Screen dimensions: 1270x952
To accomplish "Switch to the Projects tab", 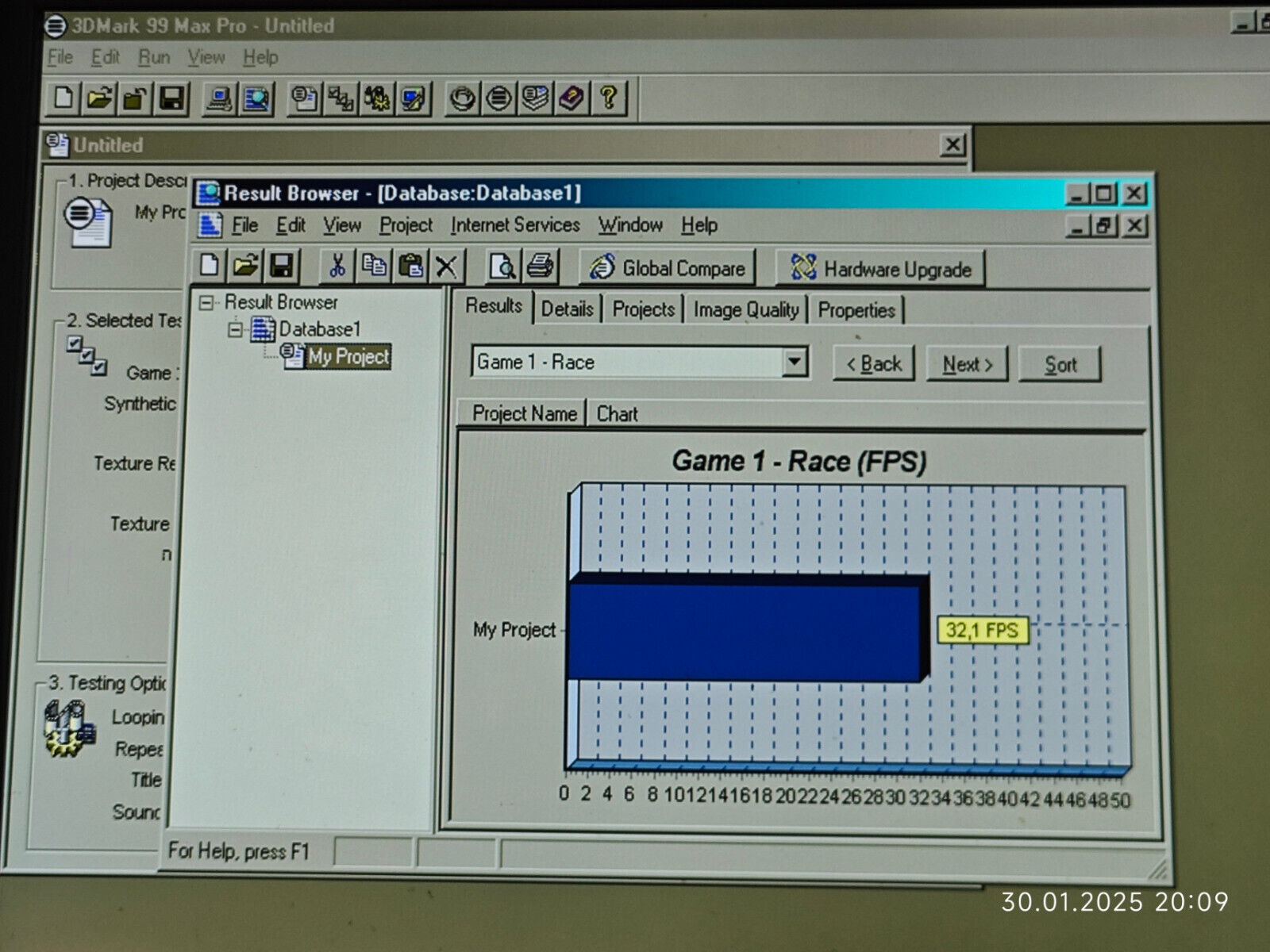I will click(x=643, y=309).
